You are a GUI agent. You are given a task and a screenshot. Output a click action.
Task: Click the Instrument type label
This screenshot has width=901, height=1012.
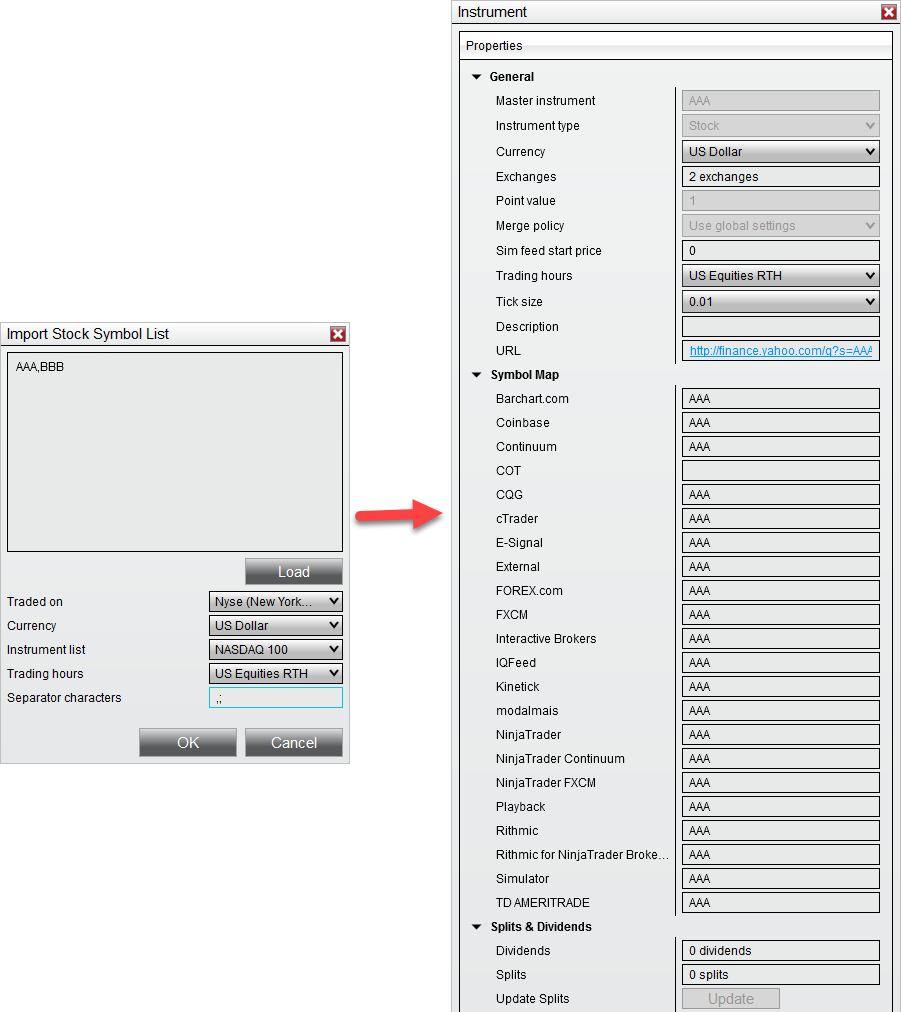538,126
